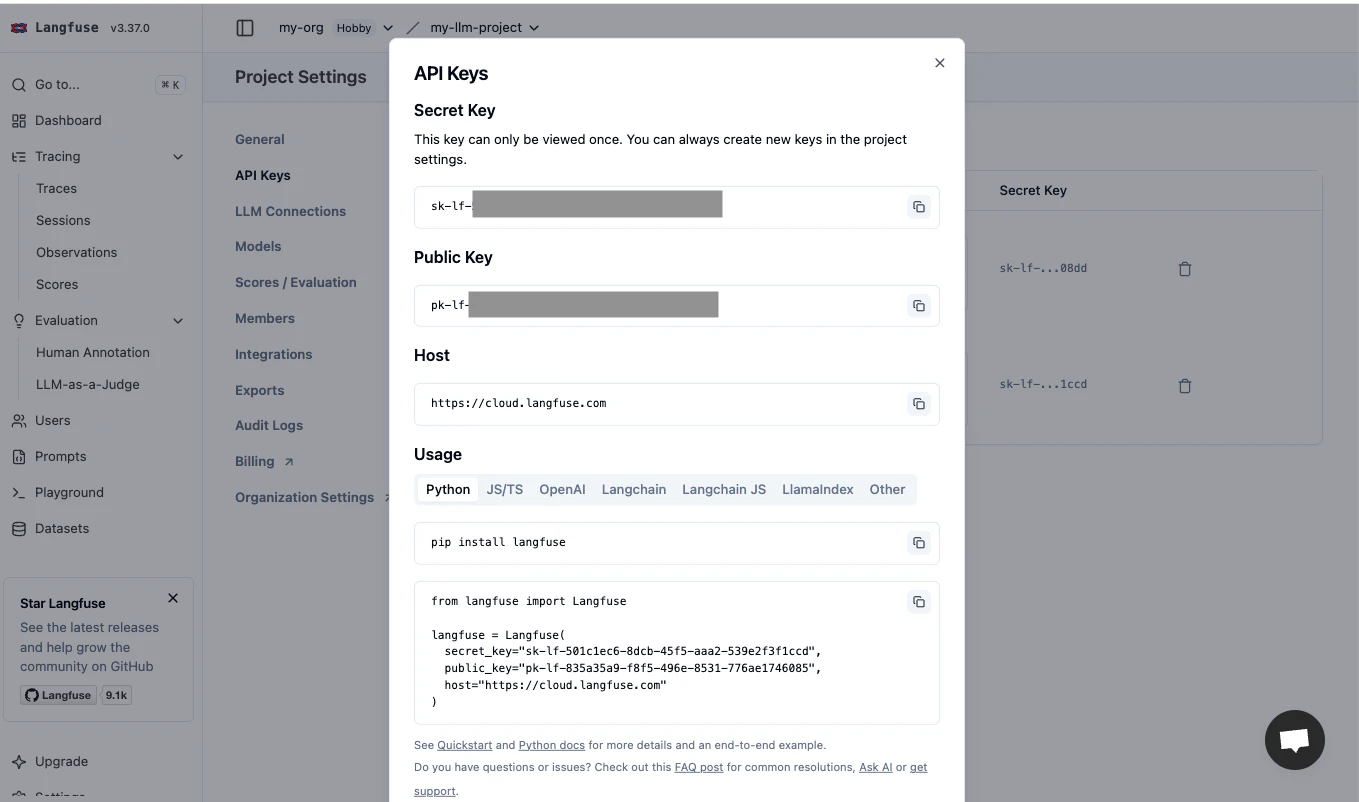
Task: Open the support chat bubble
Action: (x=1294, y=740)
